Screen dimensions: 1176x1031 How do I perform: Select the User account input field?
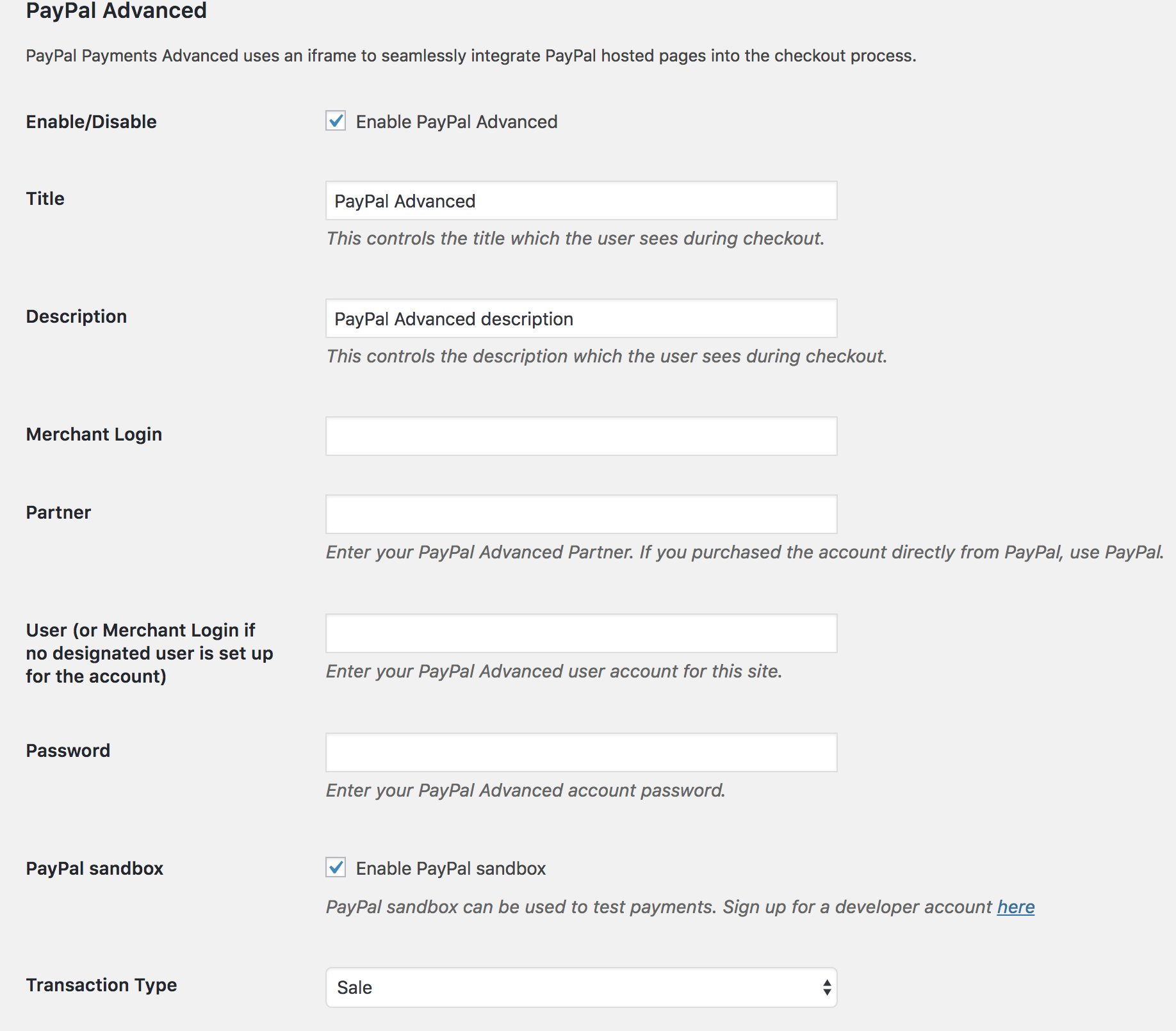[581, 633]
